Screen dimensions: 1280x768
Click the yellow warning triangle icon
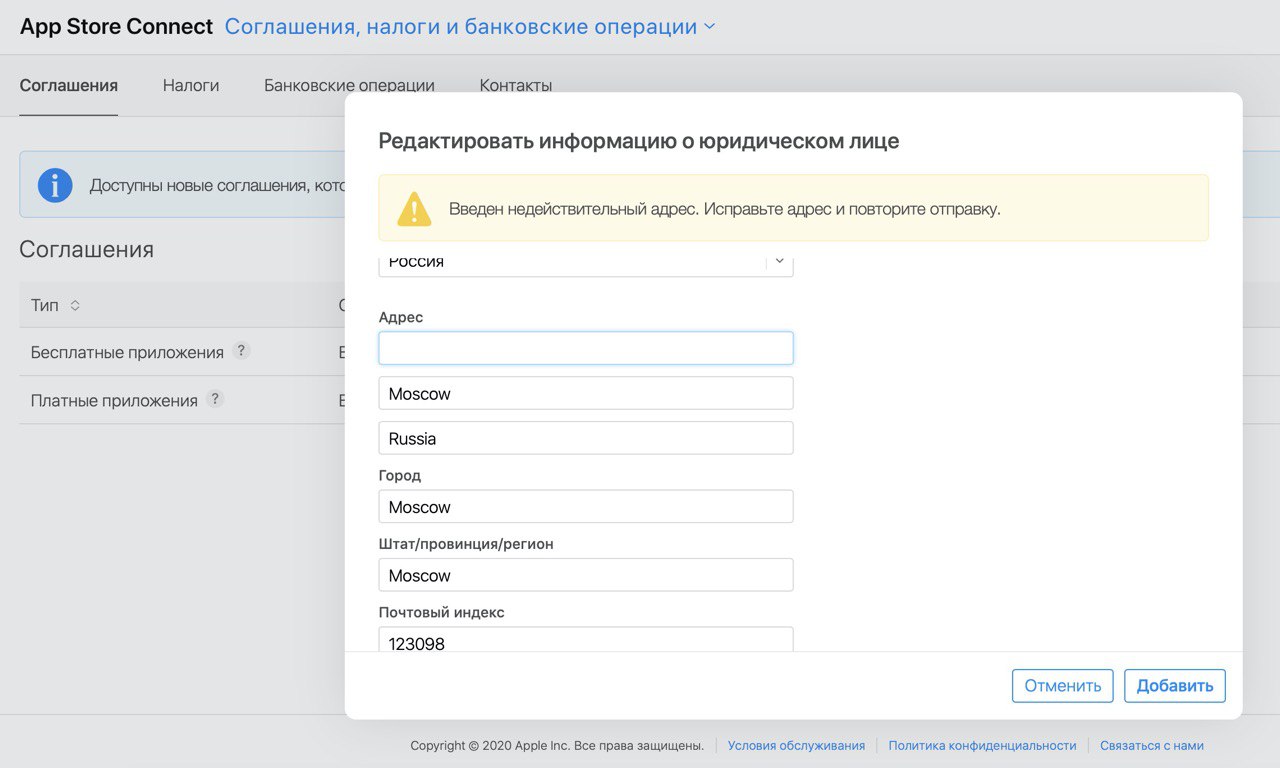[x=414, y=209]
